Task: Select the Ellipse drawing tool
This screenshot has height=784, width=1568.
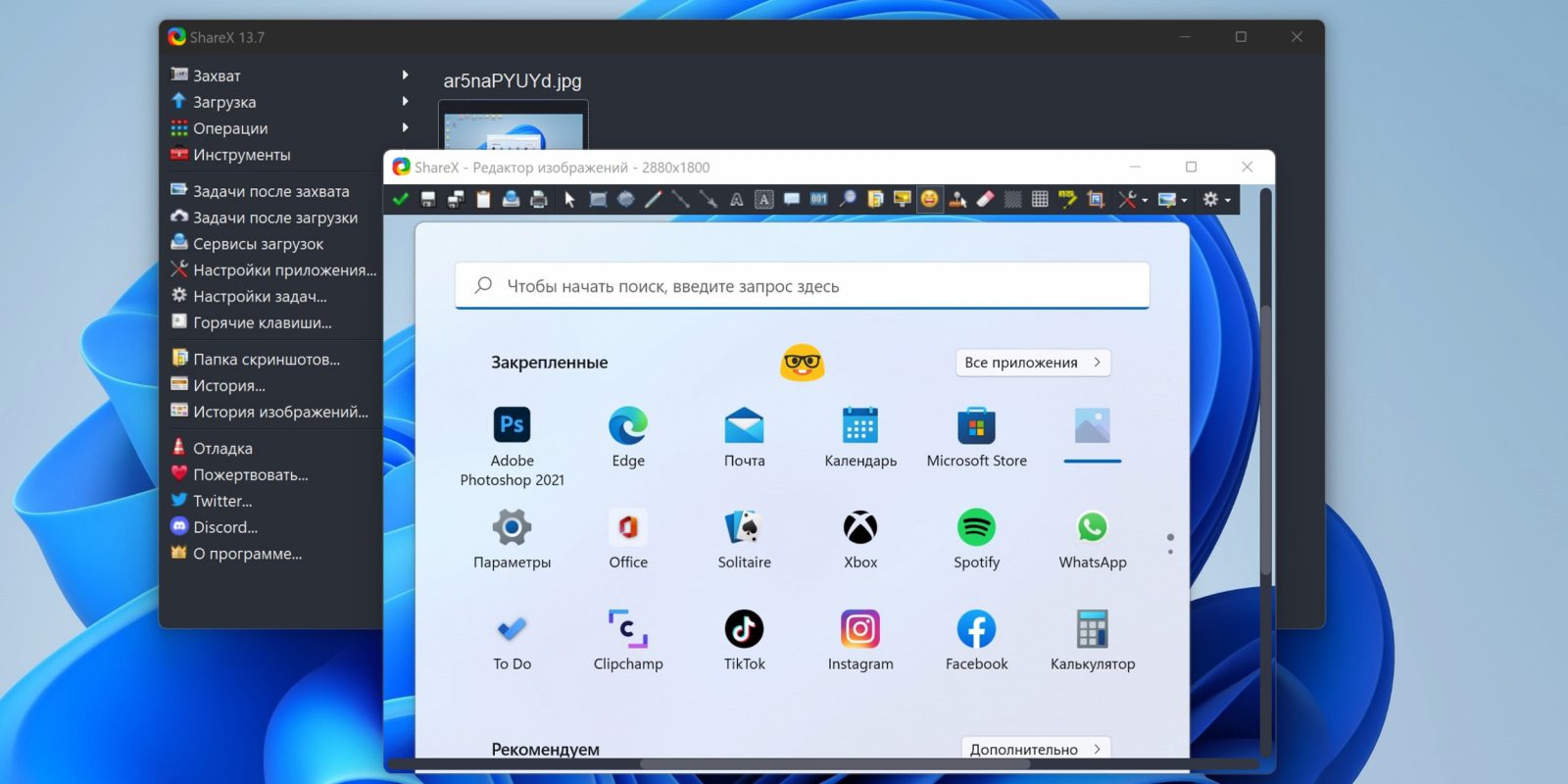Action: point(625,199)
